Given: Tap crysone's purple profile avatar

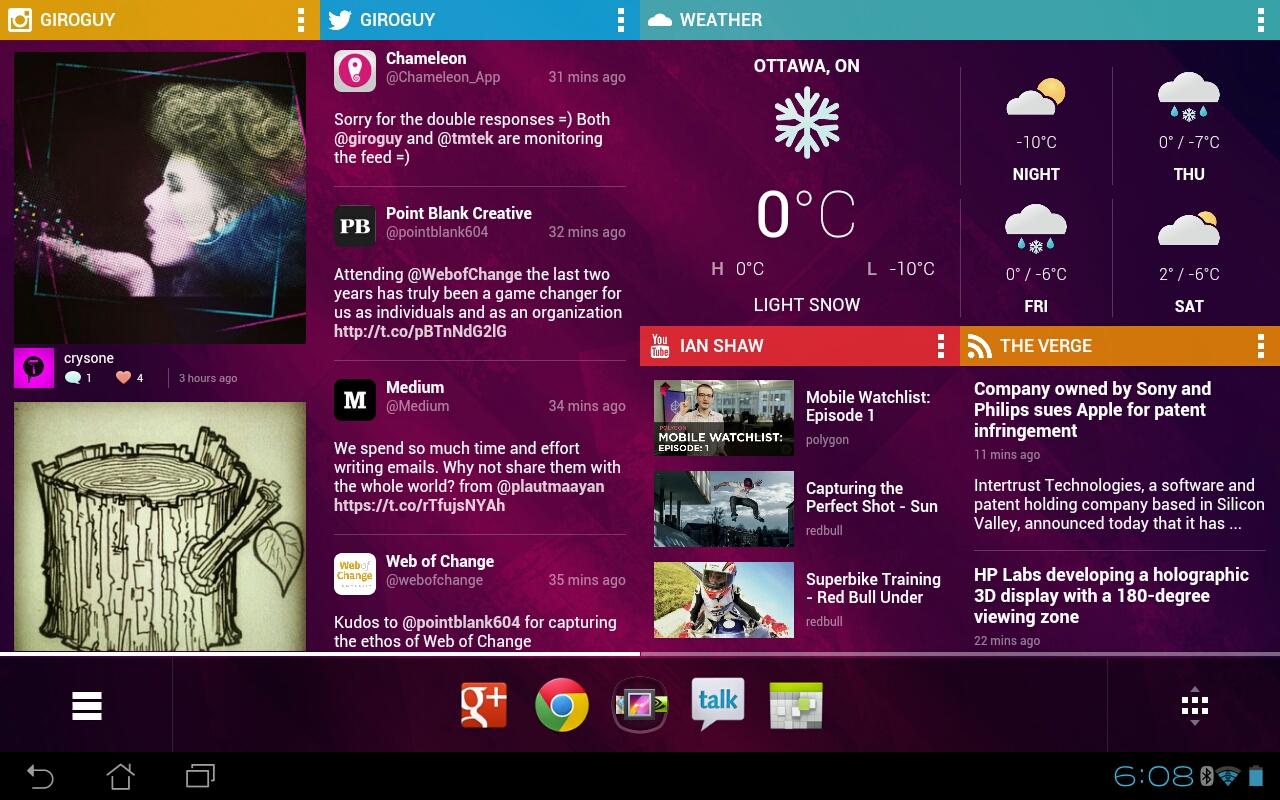Looking at the screenshot, I should point(33,368).
